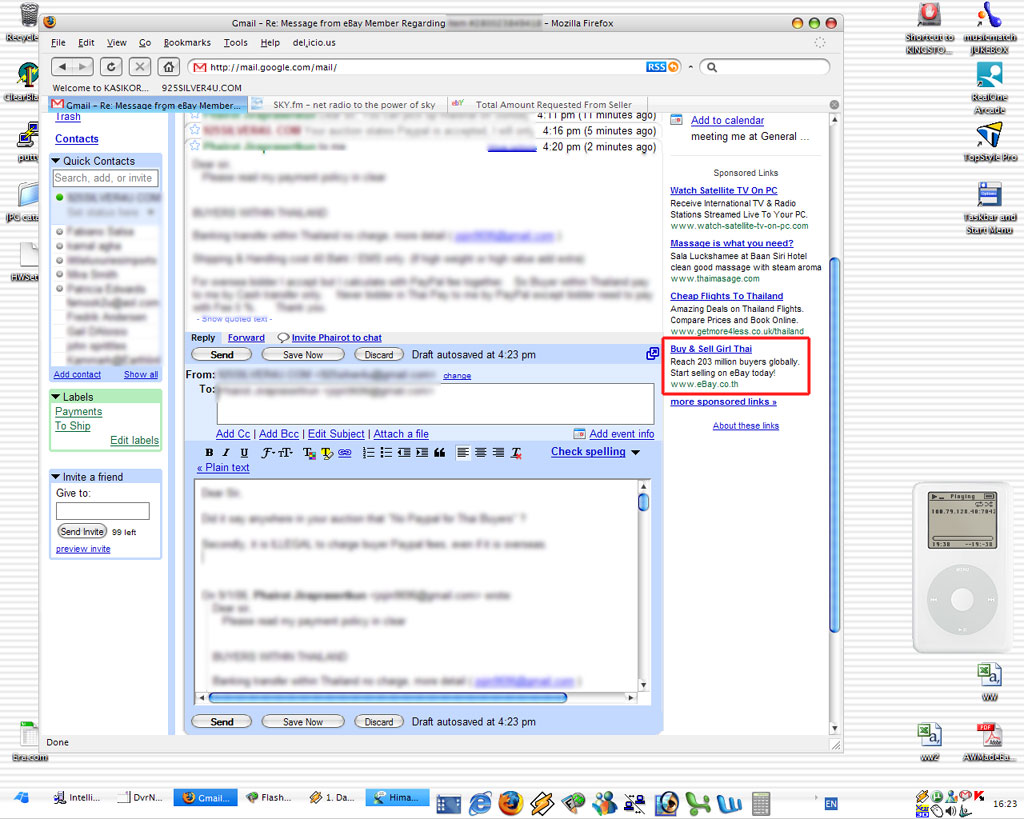Open the font family dropdown
Image resolution: width=1024 pixels, height=819 pixels.
tap(268, 453)
